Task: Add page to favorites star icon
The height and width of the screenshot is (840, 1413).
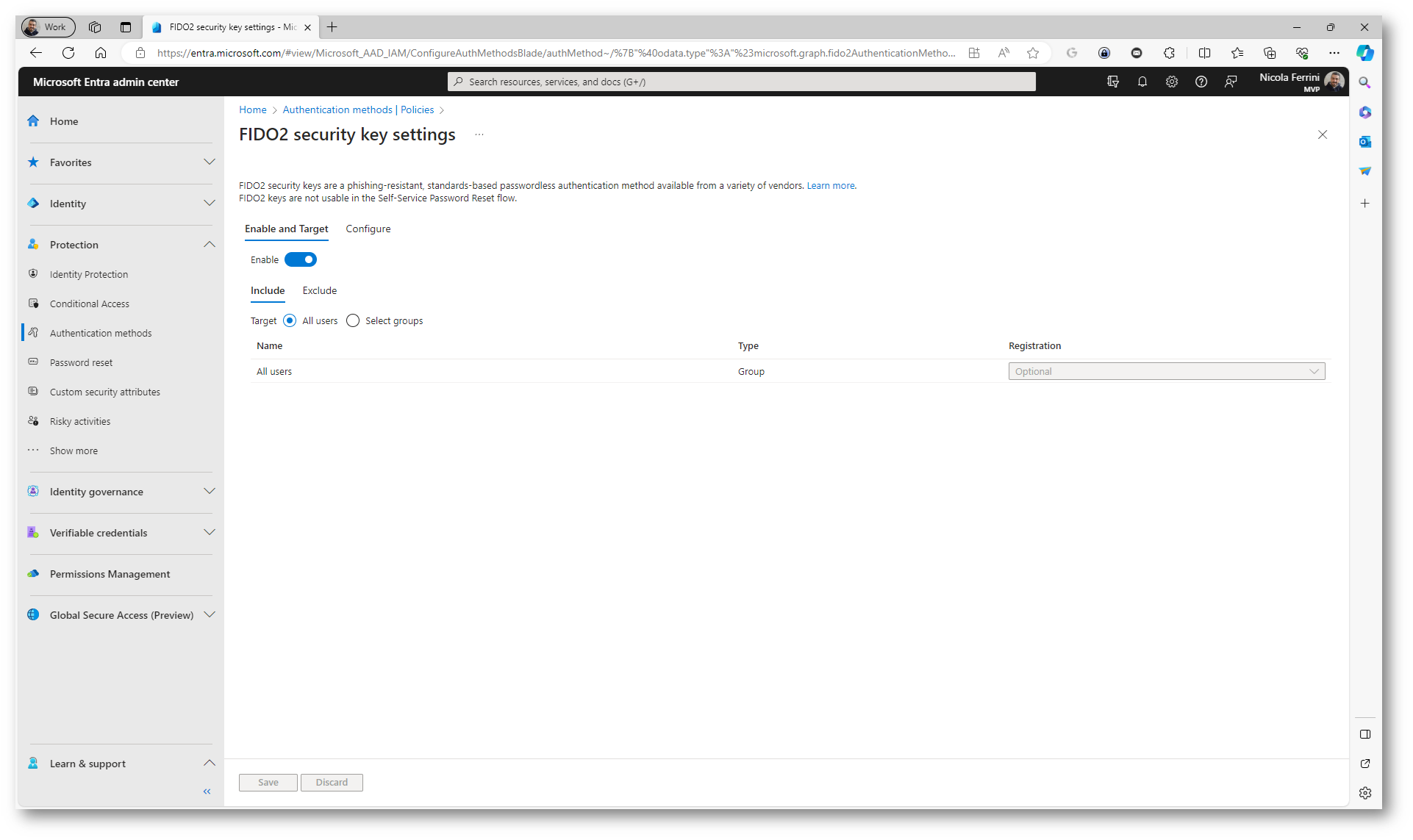Action: [x=1033, y=53]
